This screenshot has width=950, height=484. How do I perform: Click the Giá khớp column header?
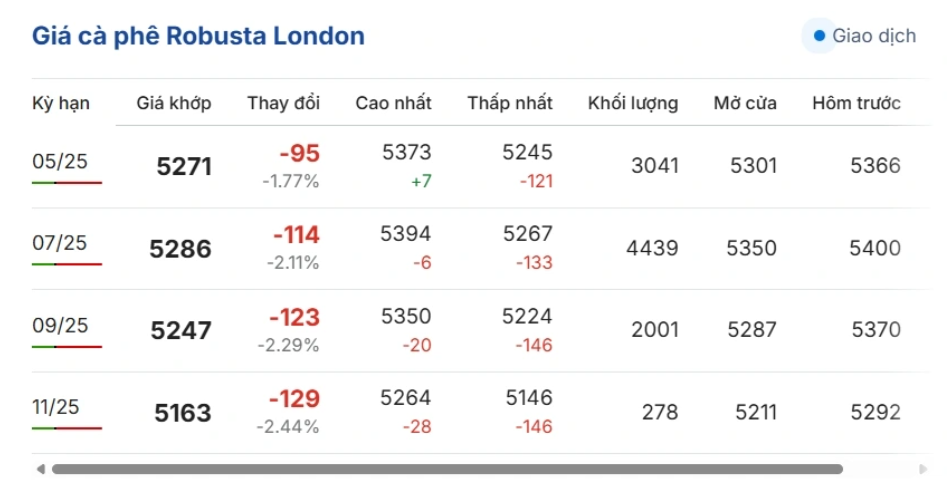[x=174, y=103]
